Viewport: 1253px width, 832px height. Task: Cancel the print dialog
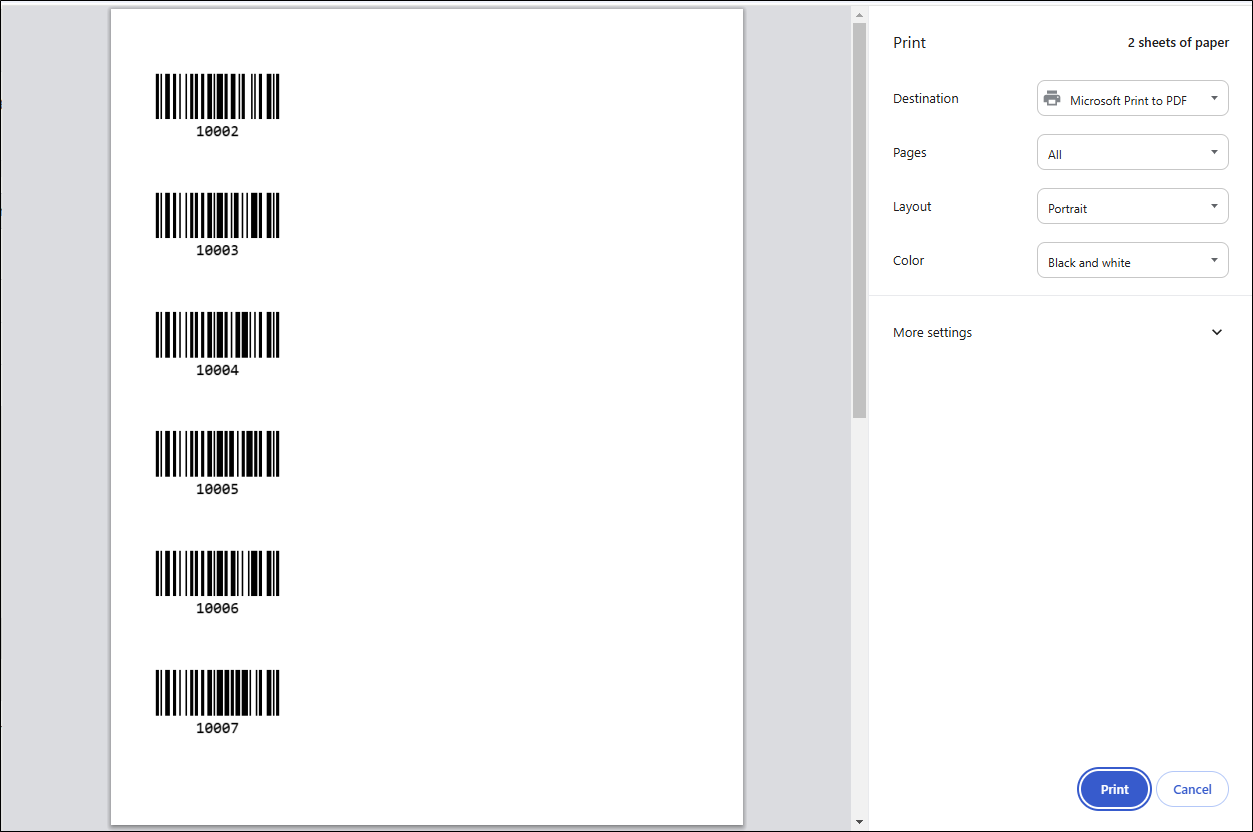point(1192,789)
